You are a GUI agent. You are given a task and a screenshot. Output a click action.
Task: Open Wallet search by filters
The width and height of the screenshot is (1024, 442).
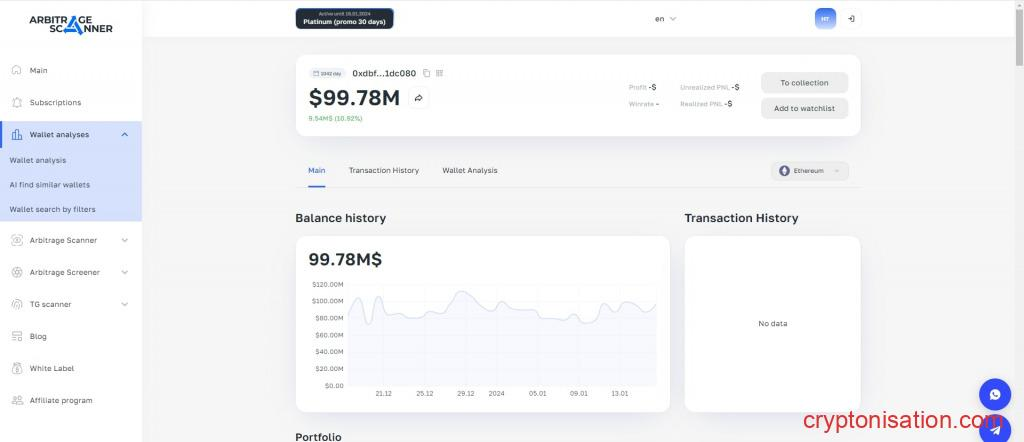52,210
